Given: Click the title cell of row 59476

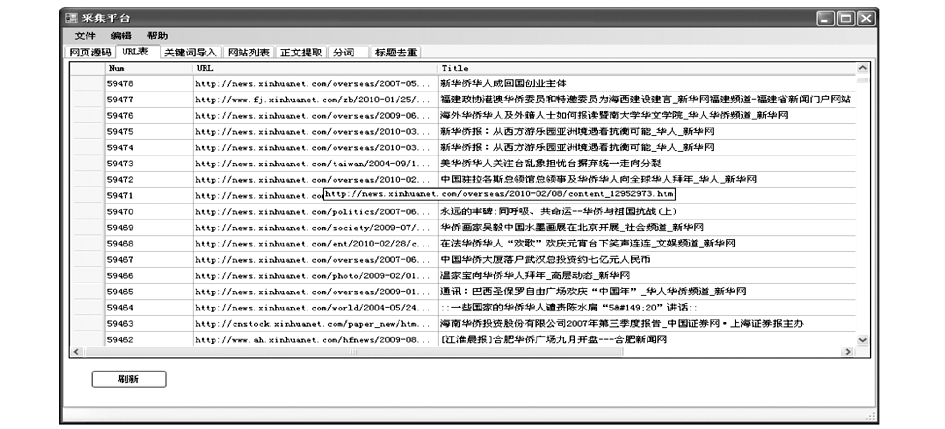Looking at the screenshot, I should pyautogui.click(x=647, y=115).
